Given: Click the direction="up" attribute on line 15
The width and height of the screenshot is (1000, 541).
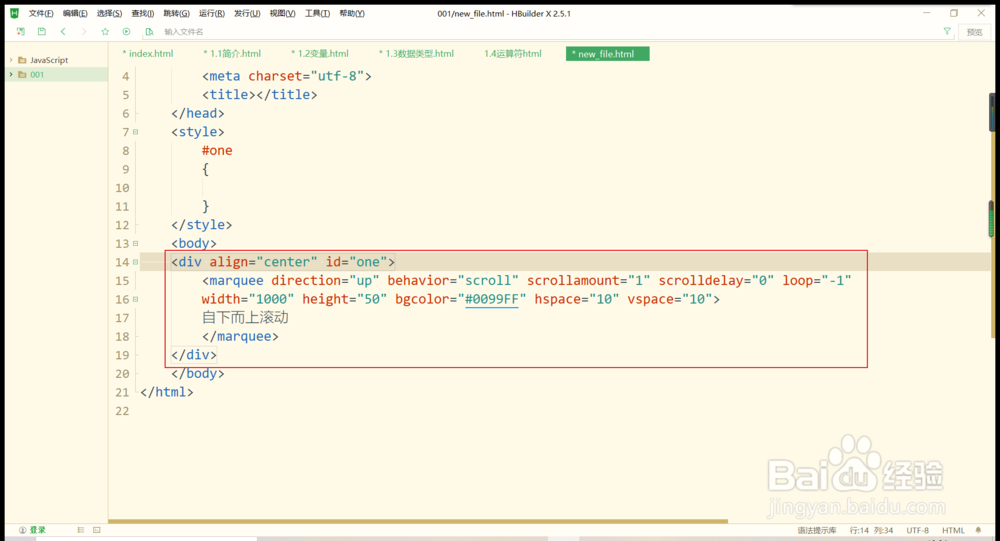Looking at the screenshot, I should 325,281.
